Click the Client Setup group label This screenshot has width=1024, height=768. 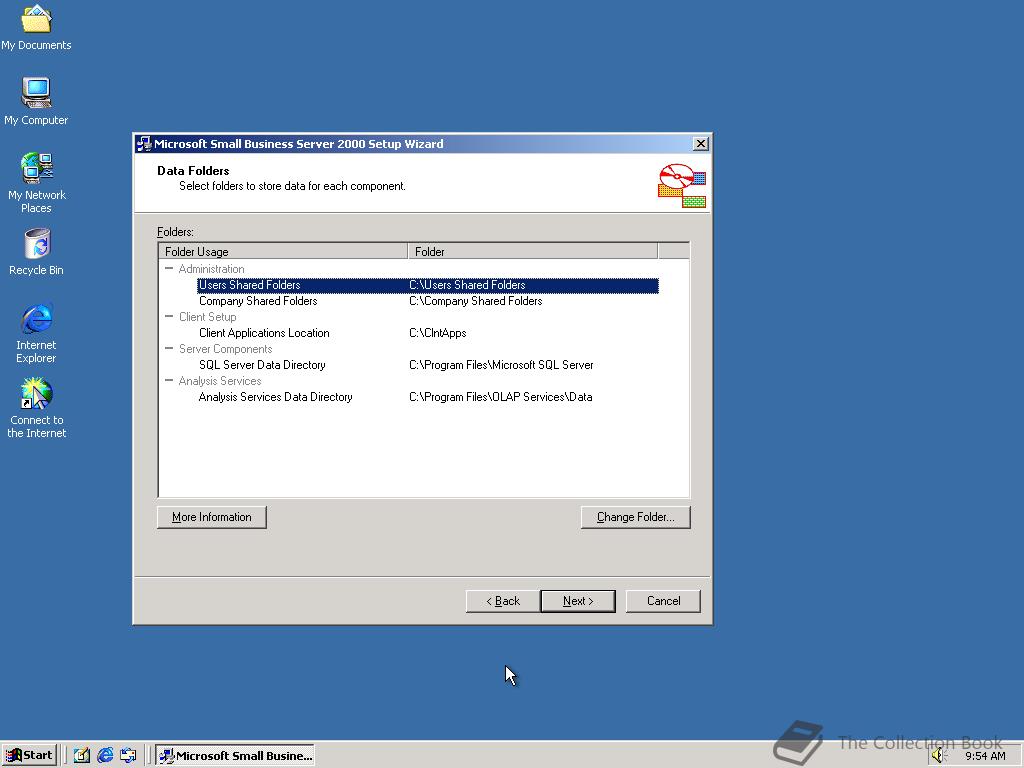(x=208, y=317)
